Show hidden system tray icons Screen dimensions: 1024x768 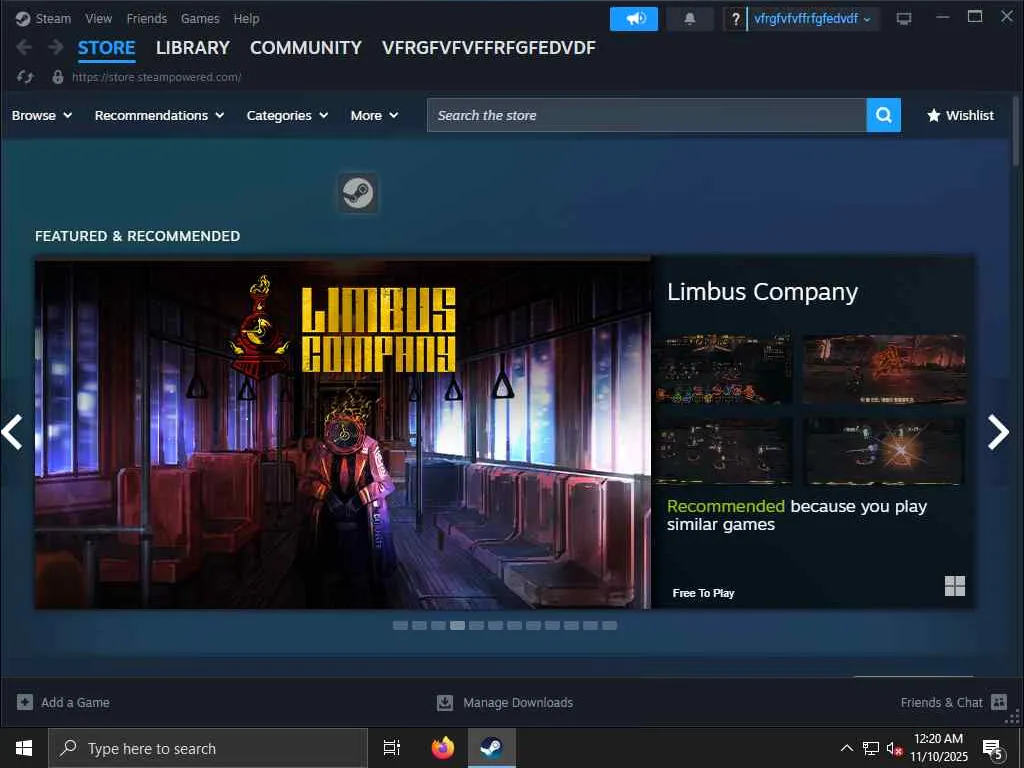(x=846, y=748)
